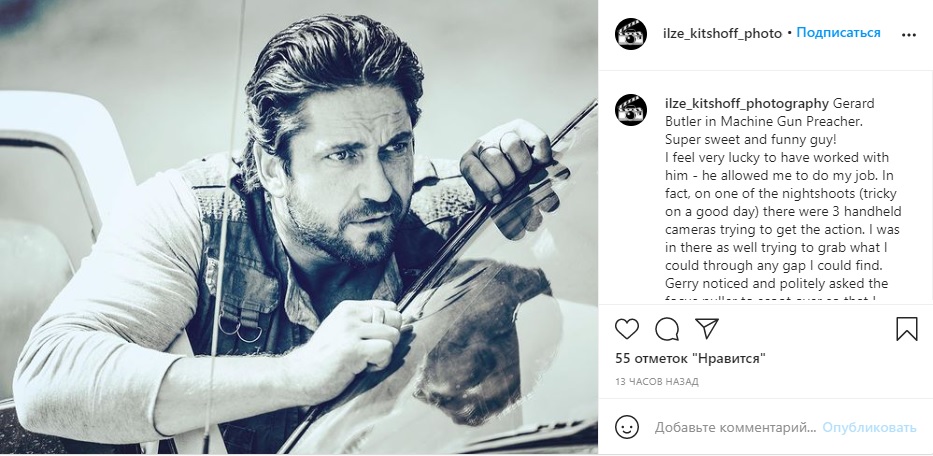
Task: Click the black-and-white photo of the post
Action: [298, 228]
